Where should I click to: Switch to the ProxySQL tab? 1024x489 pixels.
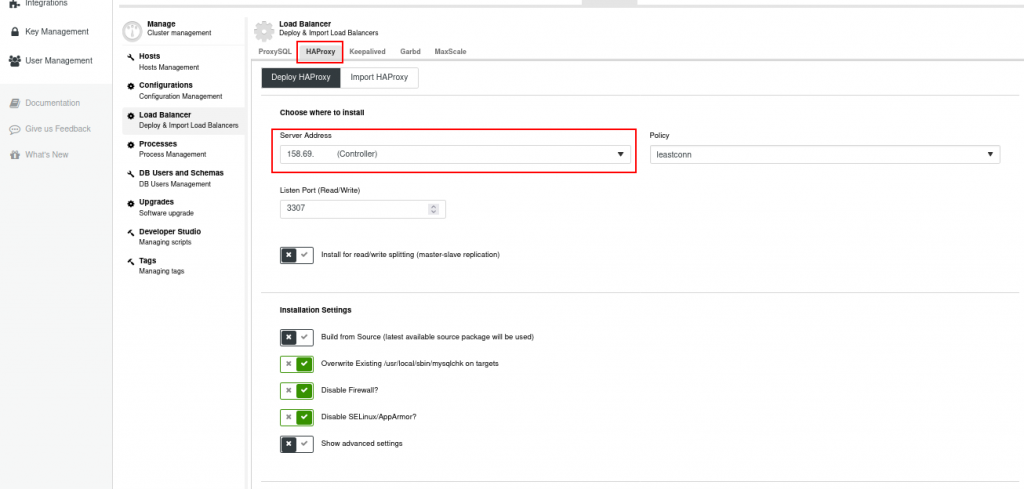[x=275, y=52]
